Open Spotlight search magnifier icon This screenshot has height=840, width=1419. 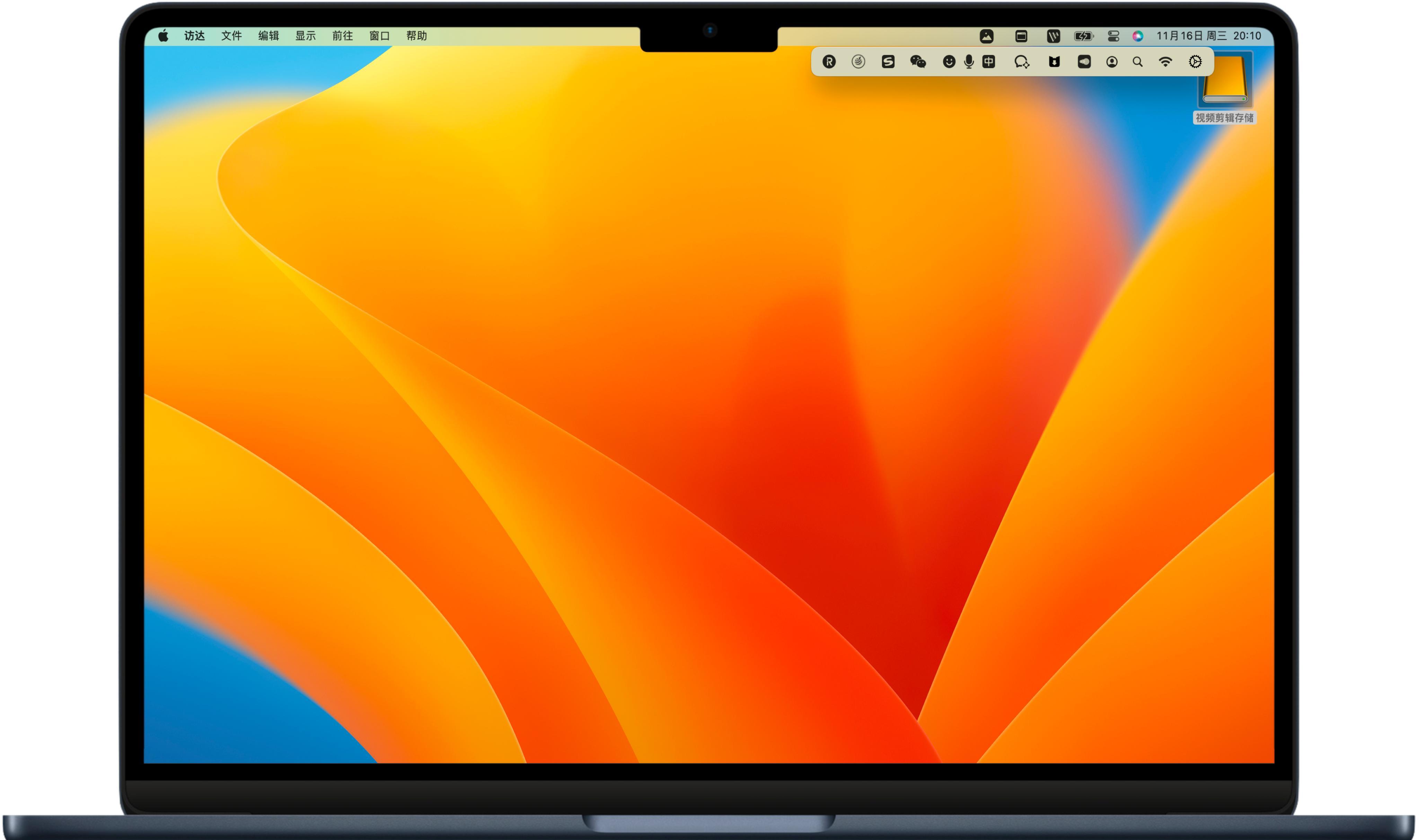tap(1138, 62)
